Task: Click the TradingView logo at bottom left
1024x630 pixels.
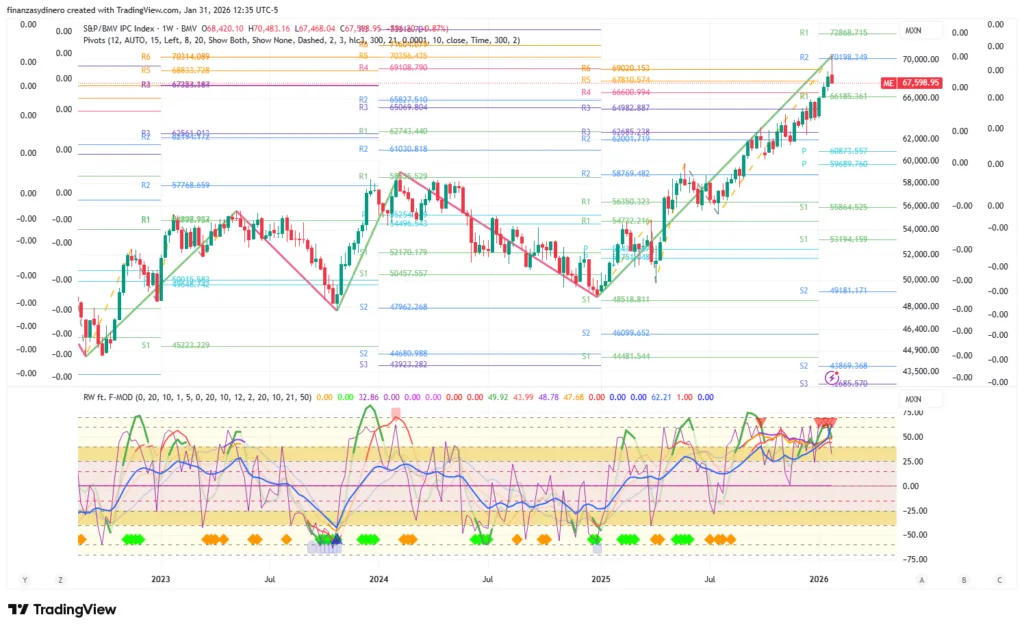Action: 62,609
